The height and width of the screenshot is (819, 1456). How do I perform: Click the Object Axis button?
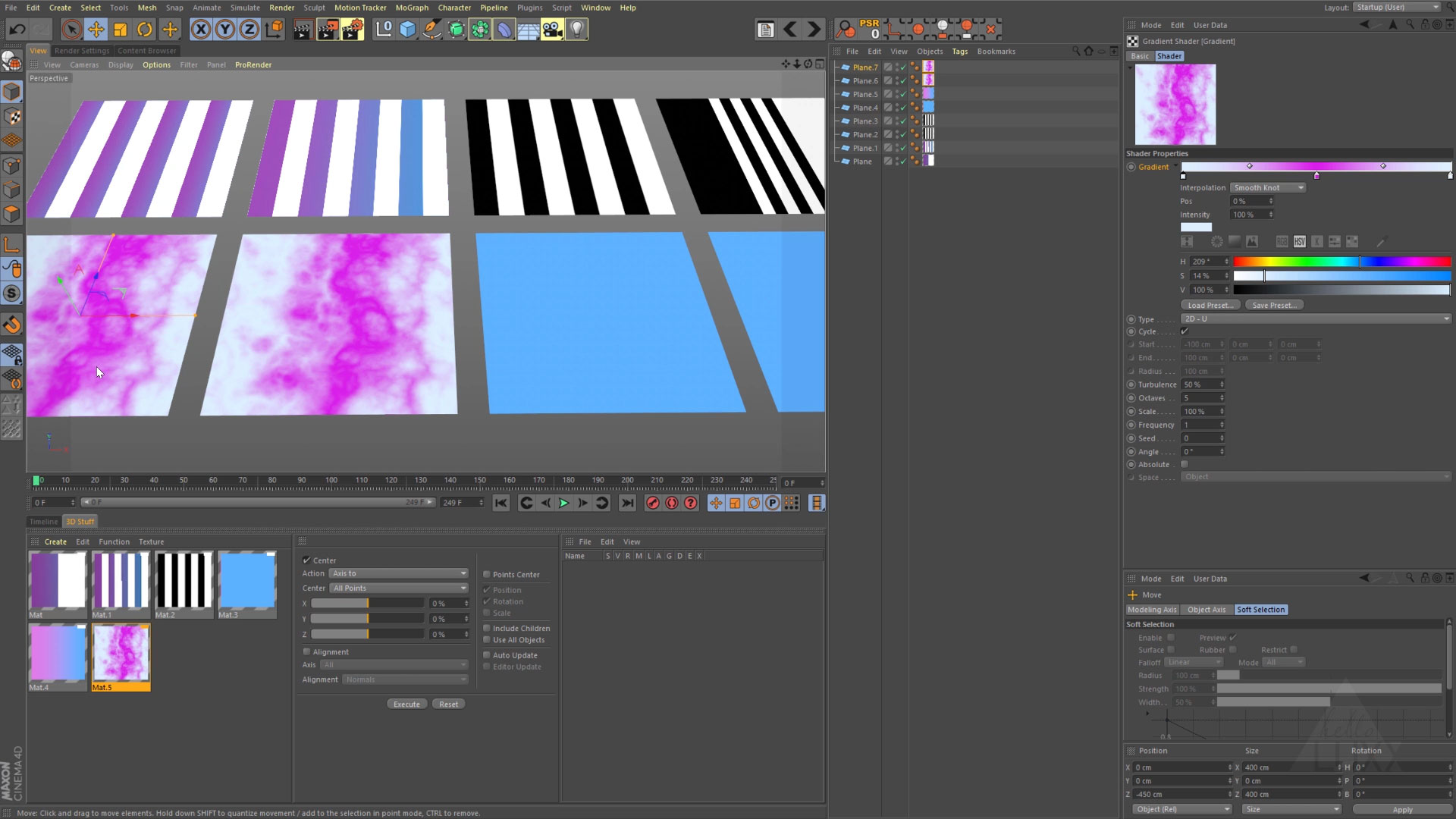[x=1206, y=609]
